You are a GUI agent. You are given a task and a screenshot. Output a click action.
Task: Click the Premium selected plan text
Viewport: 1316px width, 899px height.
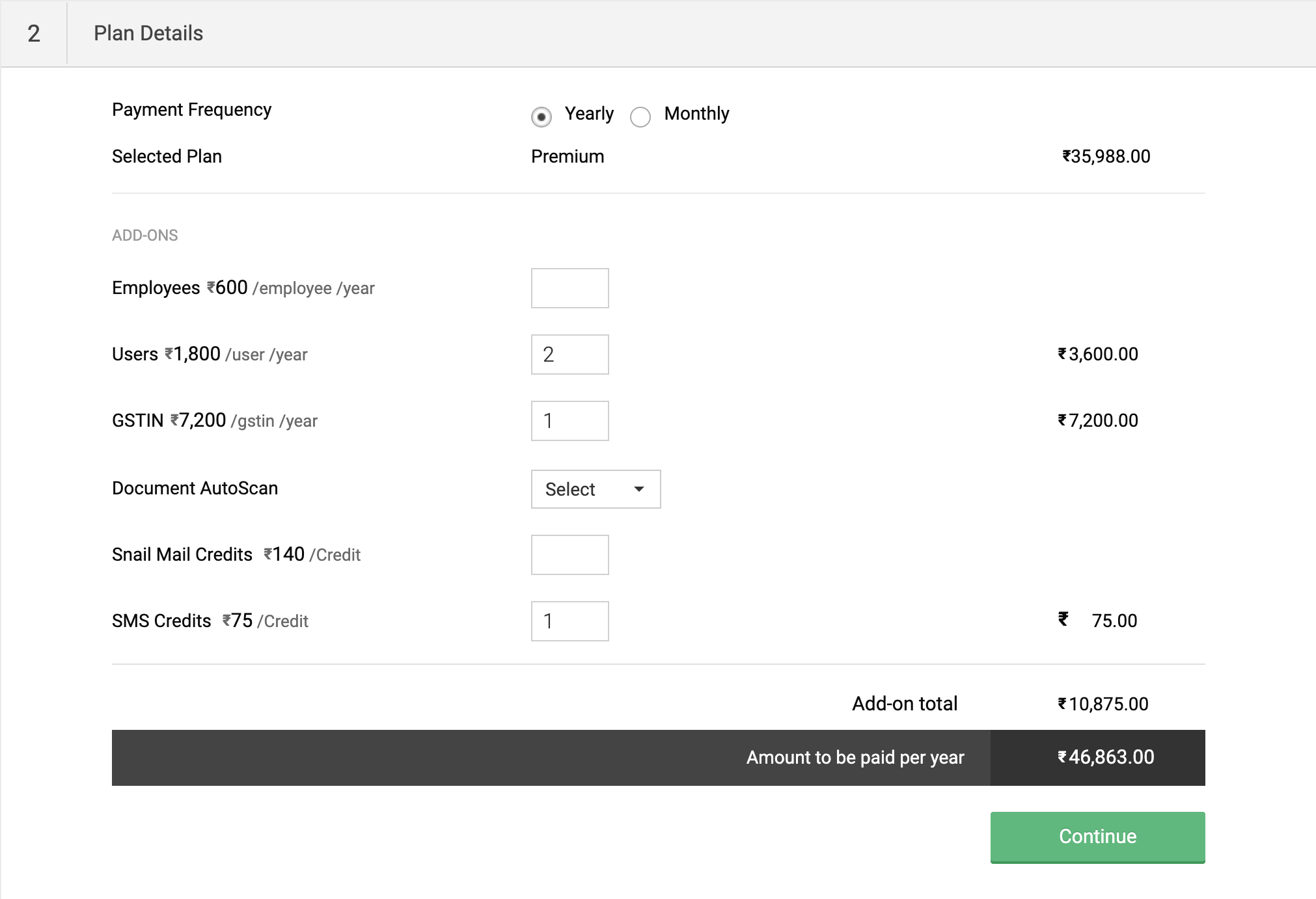coord(568,157)
